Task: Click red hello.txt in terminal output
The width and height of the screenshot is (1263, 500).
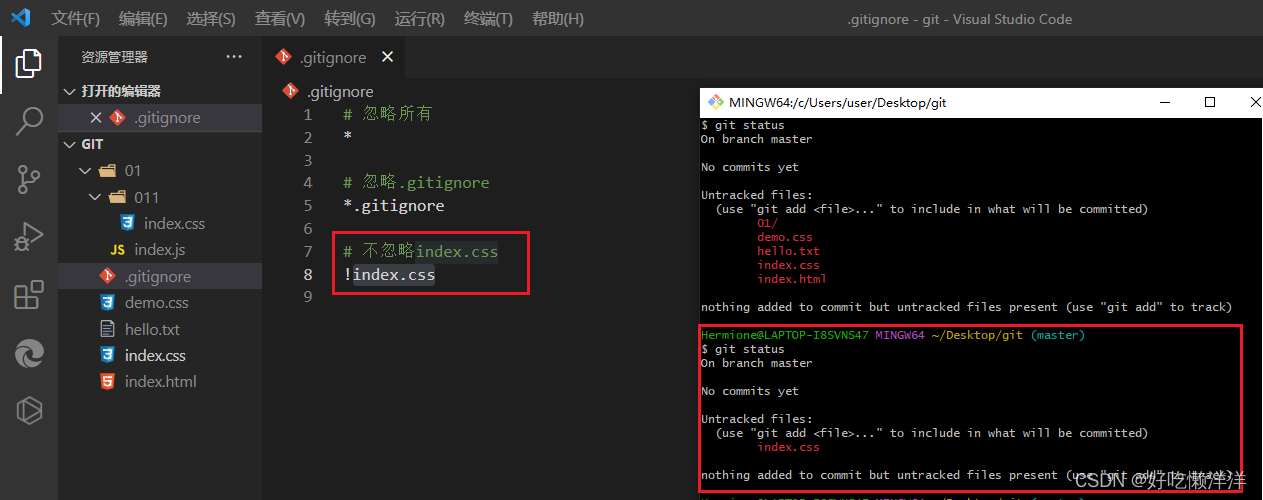Action: (788, 251)
